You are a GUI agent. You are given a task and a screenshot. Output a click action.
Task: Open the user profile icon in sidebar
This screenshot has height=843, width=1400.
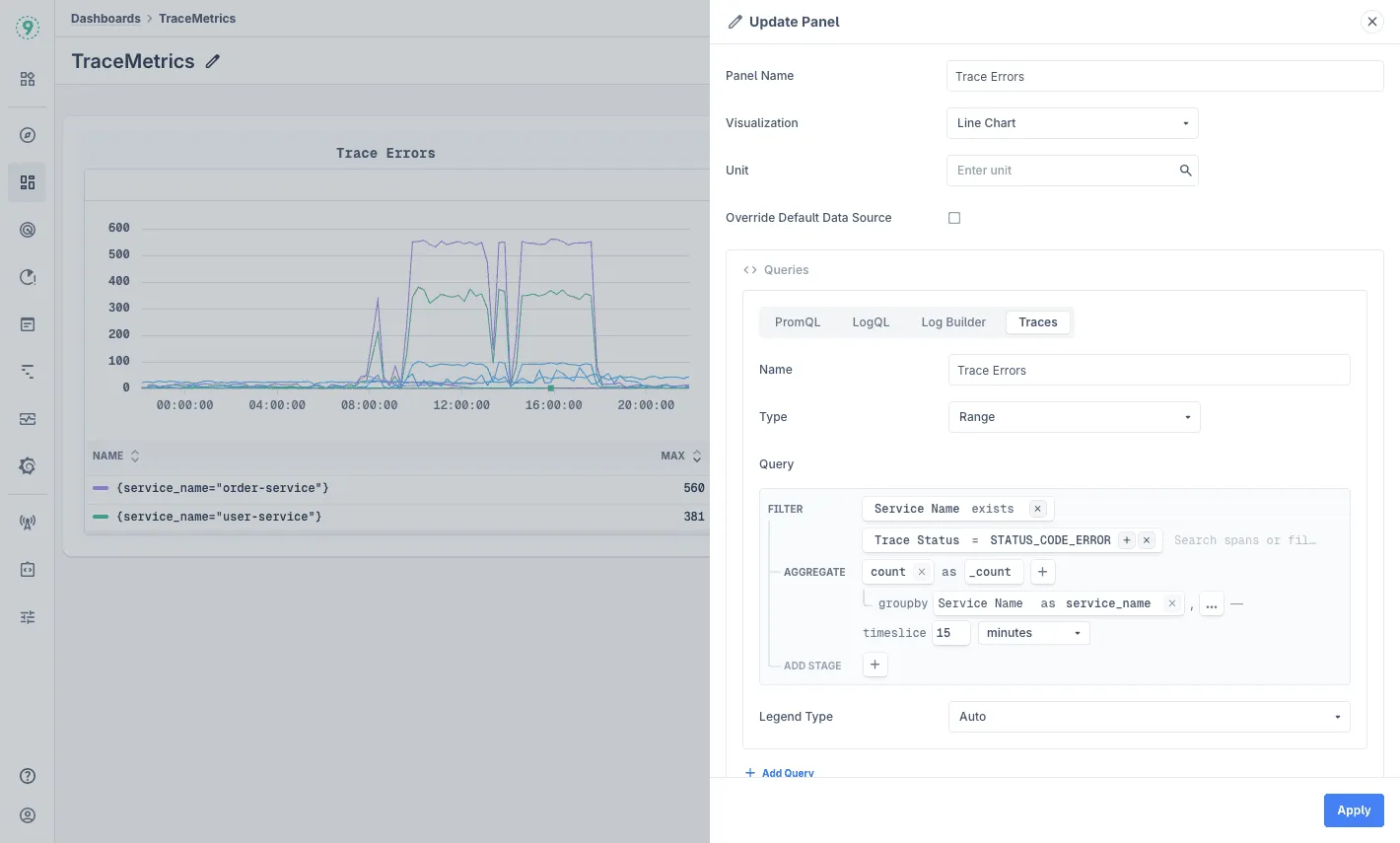(28, 815)
